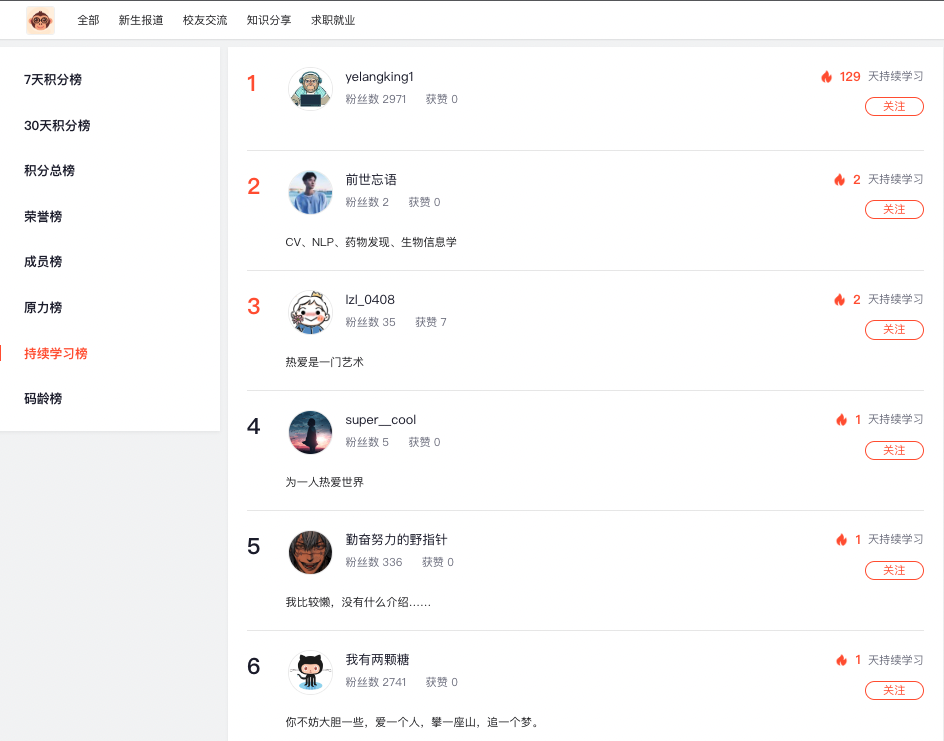Open the username link 我有两颗糖
The width and height of the screenshot is (944, 741).
point(377,660)
